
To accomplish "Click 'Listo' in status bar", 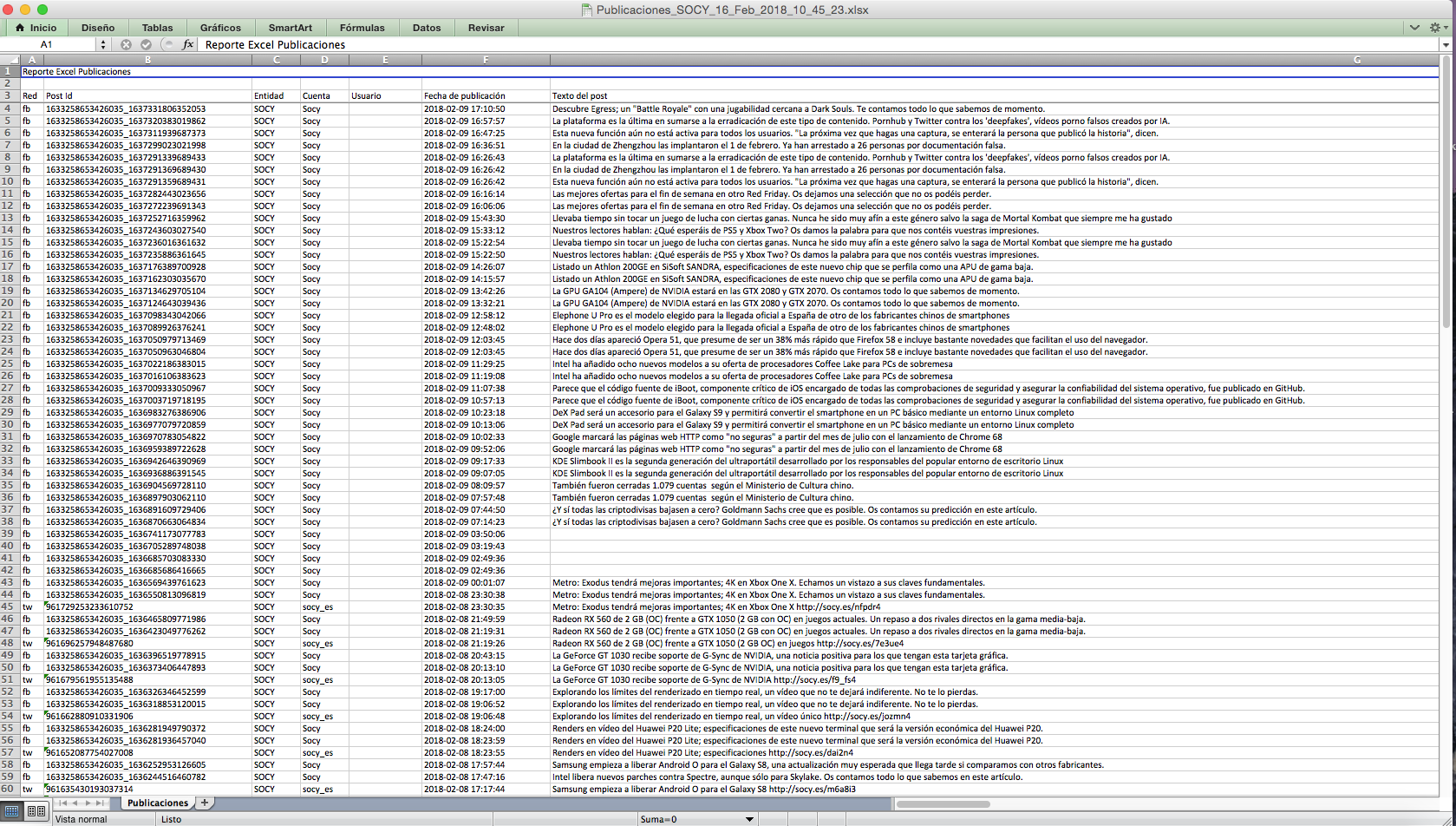I will (x=171, y=819).
